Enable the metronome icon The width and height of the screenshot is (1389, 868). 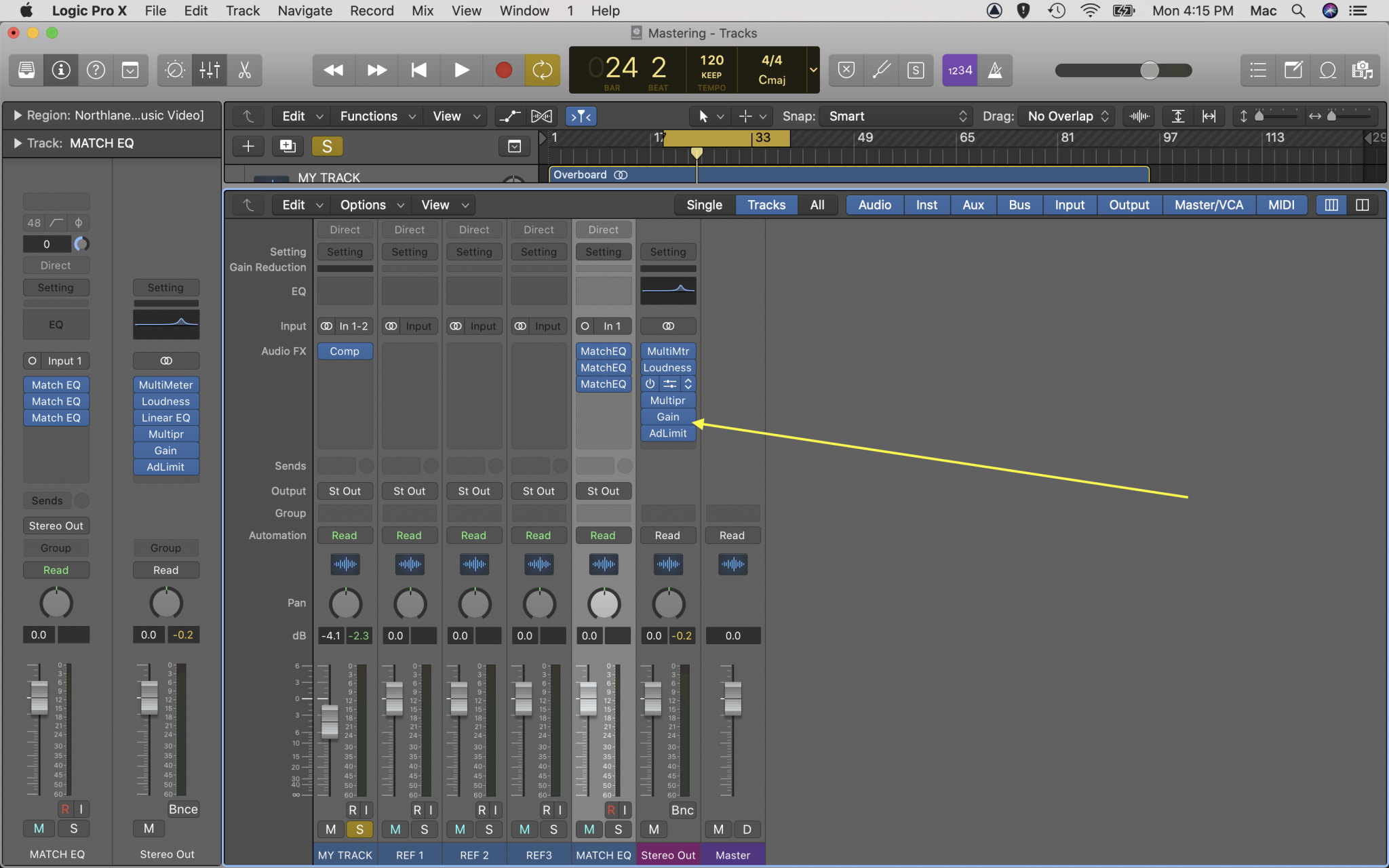pos(995,70)
